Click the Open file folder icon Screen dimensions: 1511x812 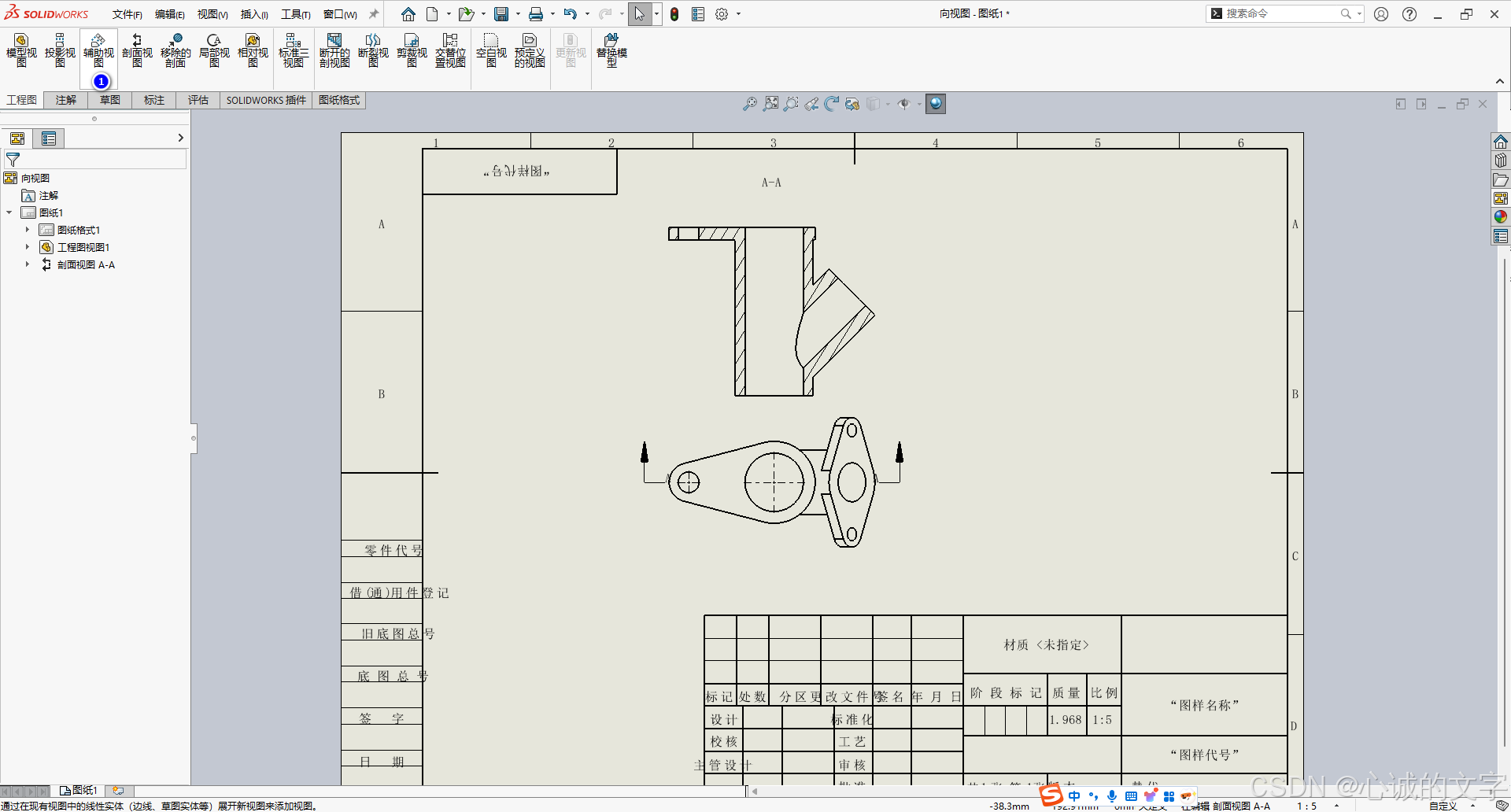(x=466, y=14)
